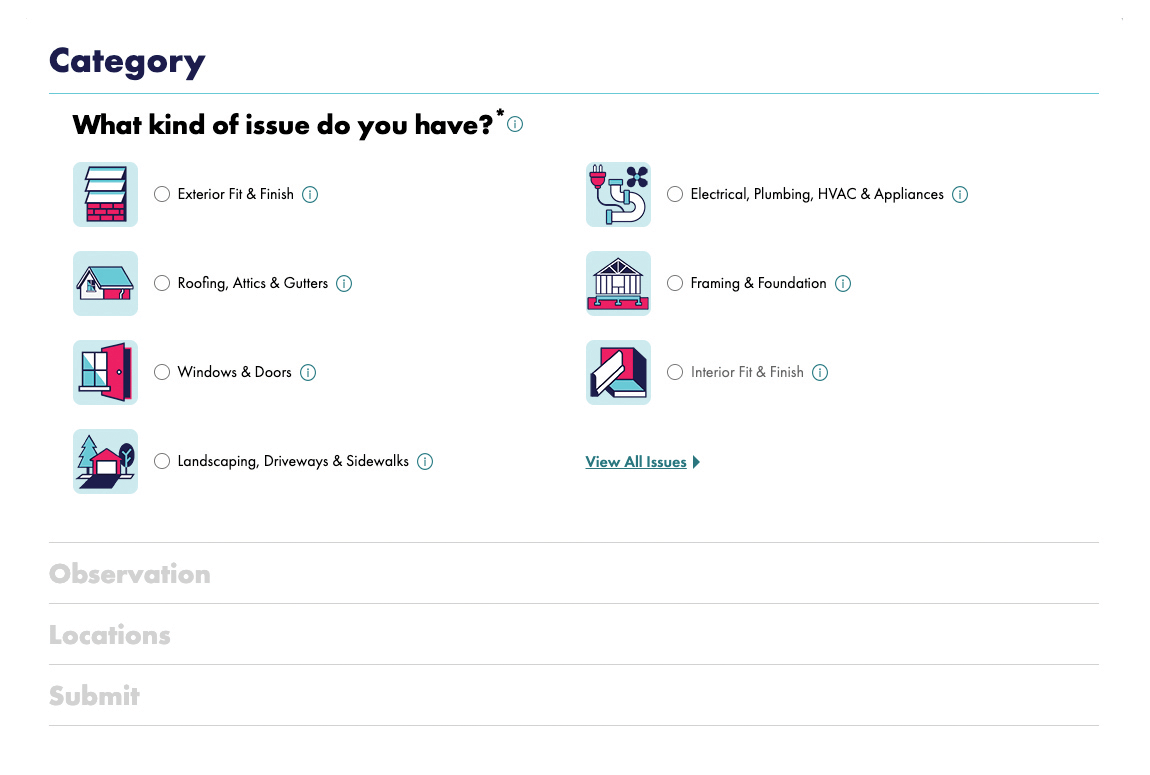
Task: Expand the Observation section
Action: pyautogui.click(x=130, y=574)
